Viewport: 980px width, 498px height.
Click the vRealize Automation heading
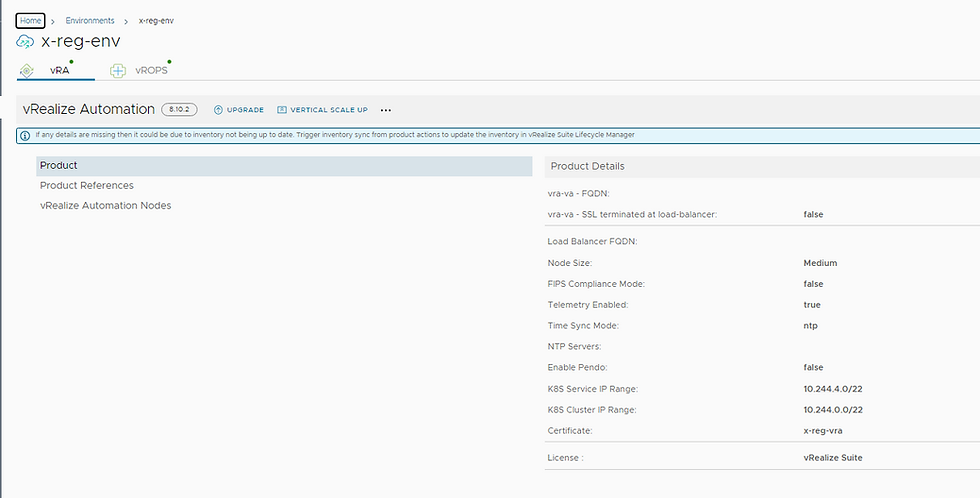pos(89,109)
